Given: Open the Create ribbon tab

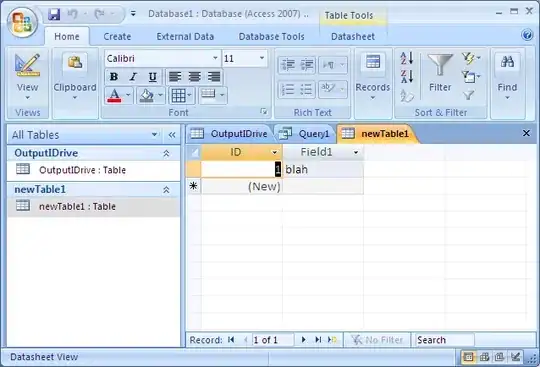Looking at the screenshot, I should coord(117,36).
